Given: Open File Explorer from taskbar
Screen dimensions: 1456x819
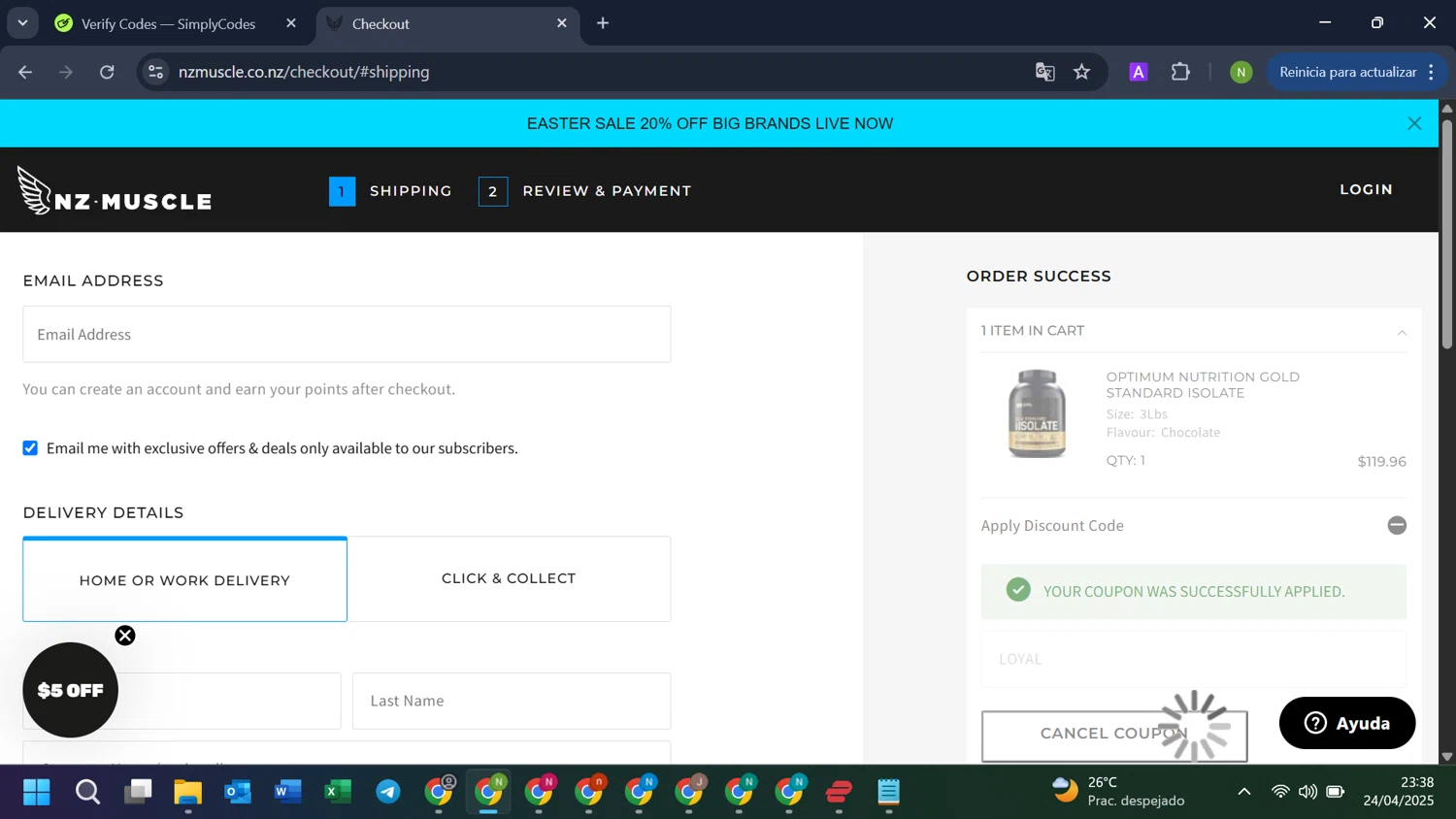Looking at the screenshot, I should pos(187,793).
